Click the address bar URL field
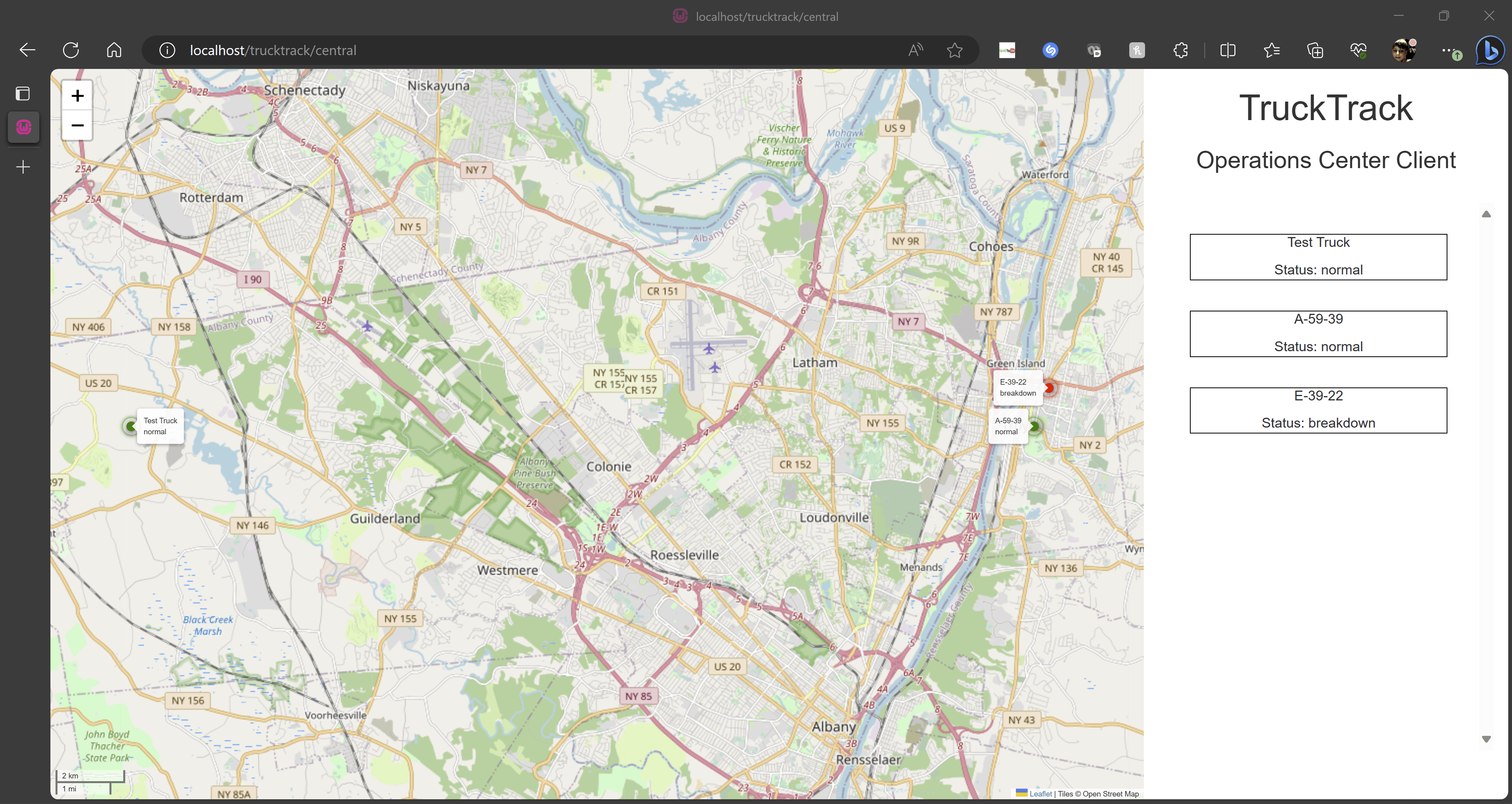The width and height of the screenshot is (1512, 804). click(x=528, y=50)
